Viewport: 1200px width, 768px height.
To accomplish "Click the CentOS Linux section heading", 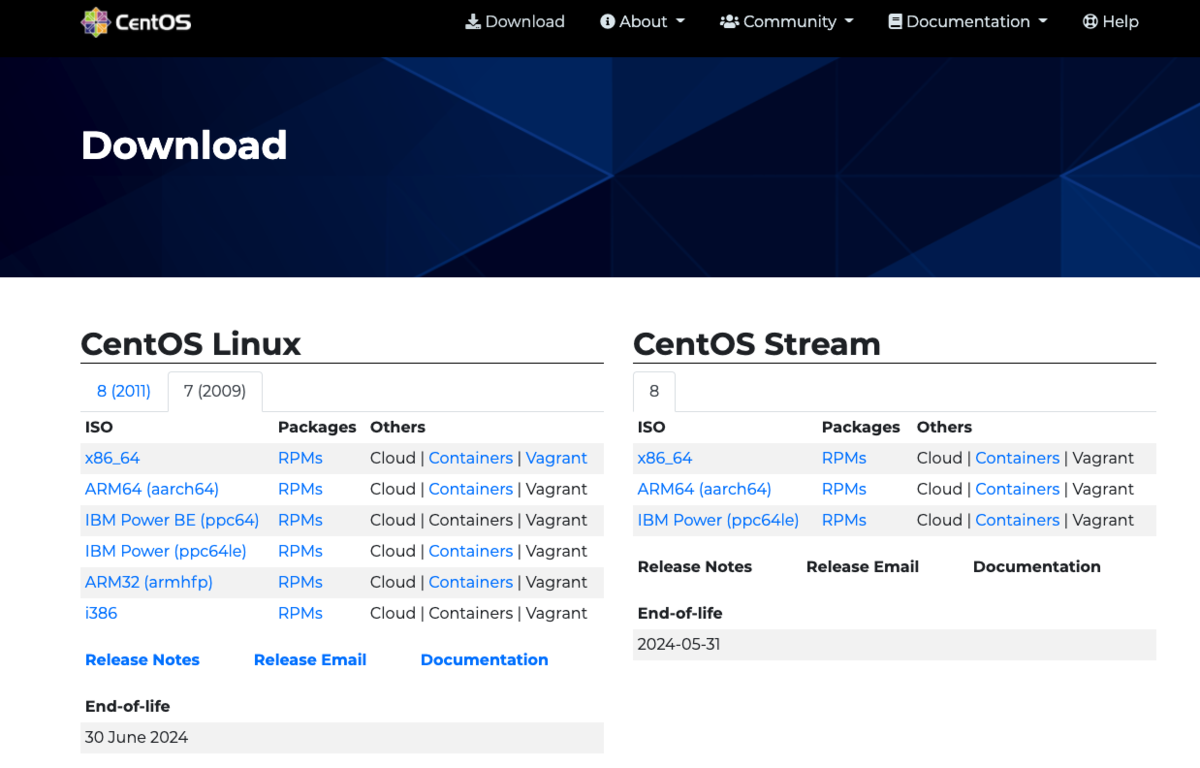I will (191, 344).
